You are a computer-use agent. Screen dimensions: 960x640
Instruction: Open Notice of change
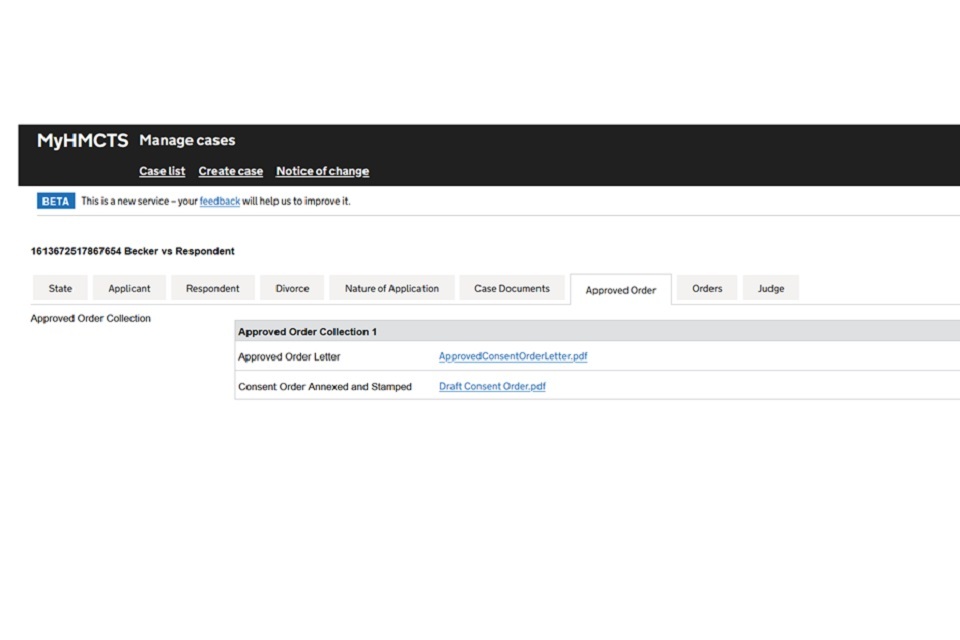click(x=322, y=171)
